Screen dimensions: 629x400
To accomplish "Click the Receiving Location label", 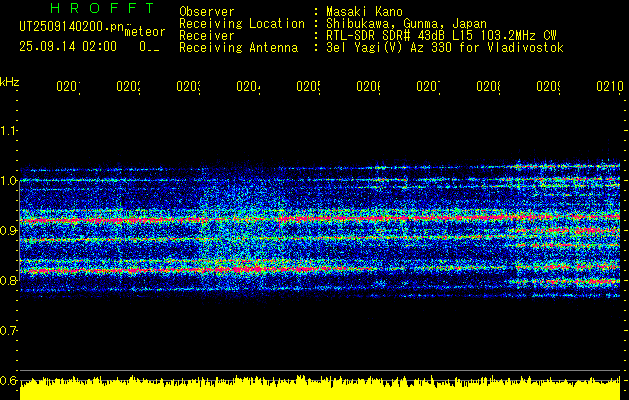I will 242,24.
